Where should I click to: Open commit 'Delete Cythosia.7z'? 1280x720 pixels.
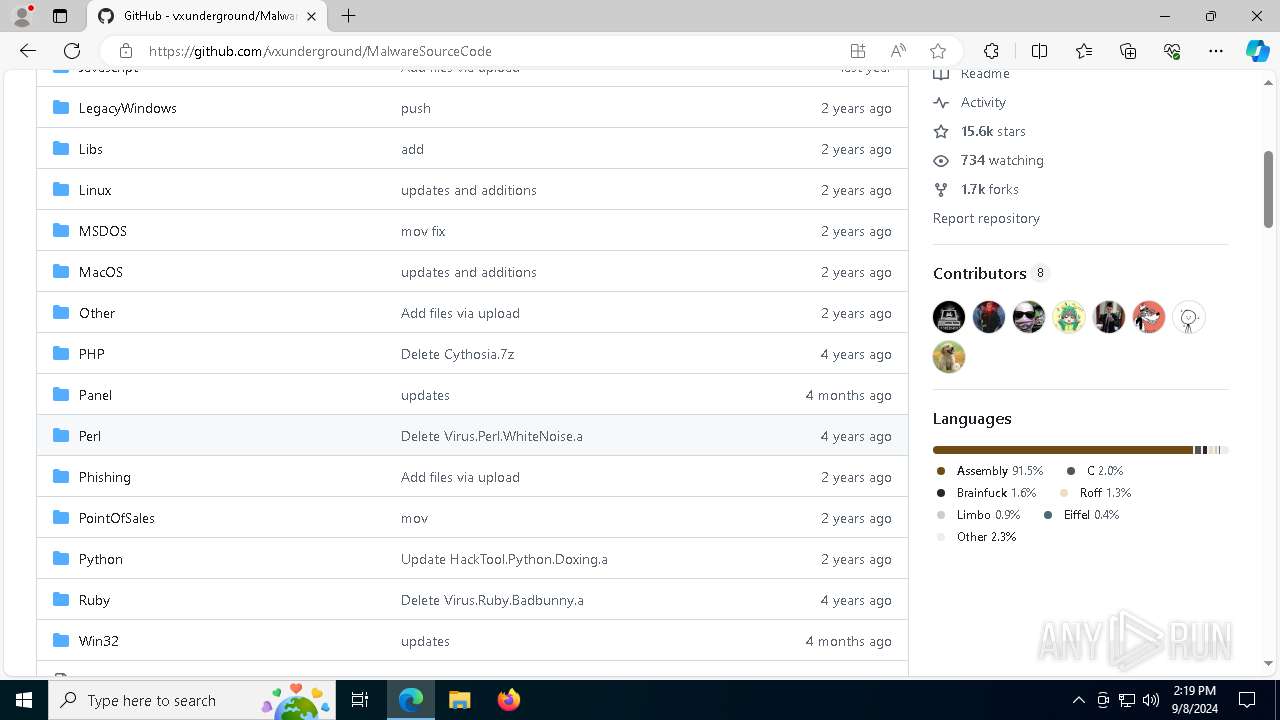point(457,354)
